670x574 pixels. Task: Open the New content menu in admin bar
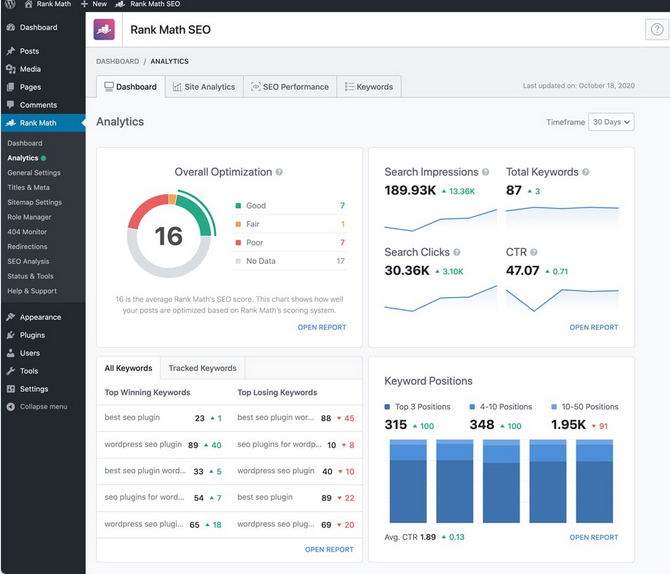tap(93, 5)
